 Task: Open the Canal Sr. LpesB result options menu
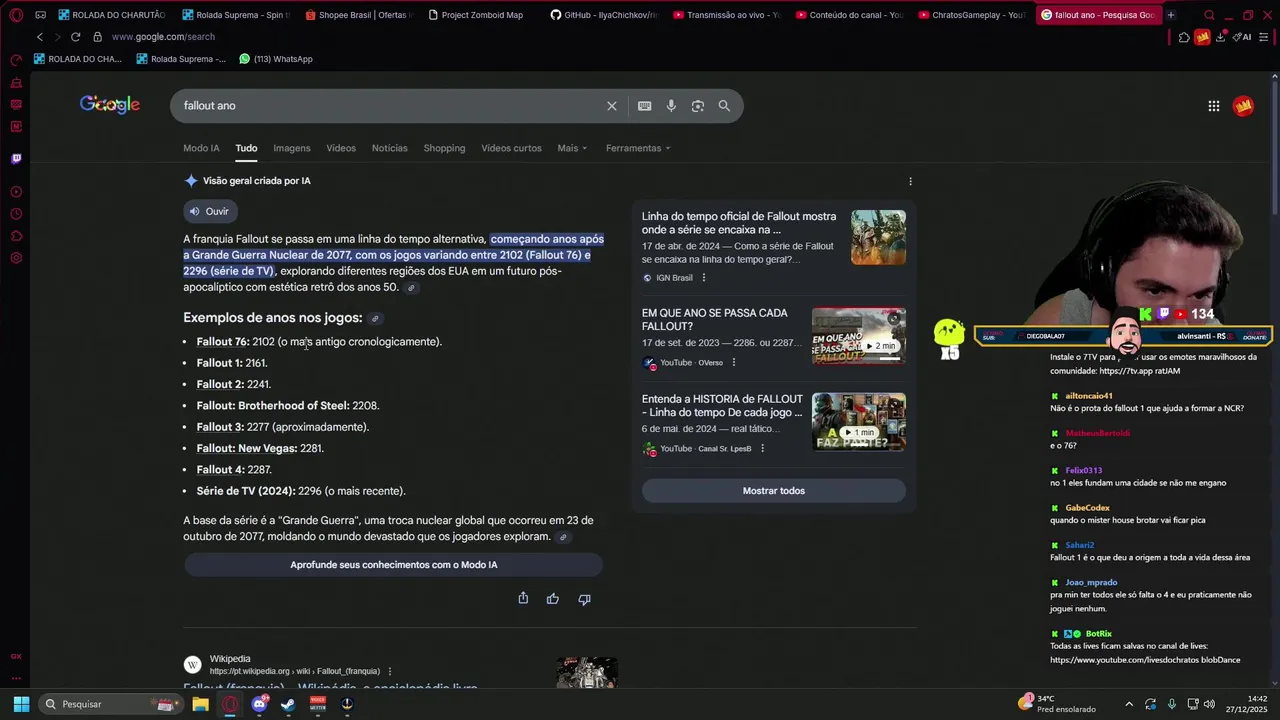(x=763, y=449)
